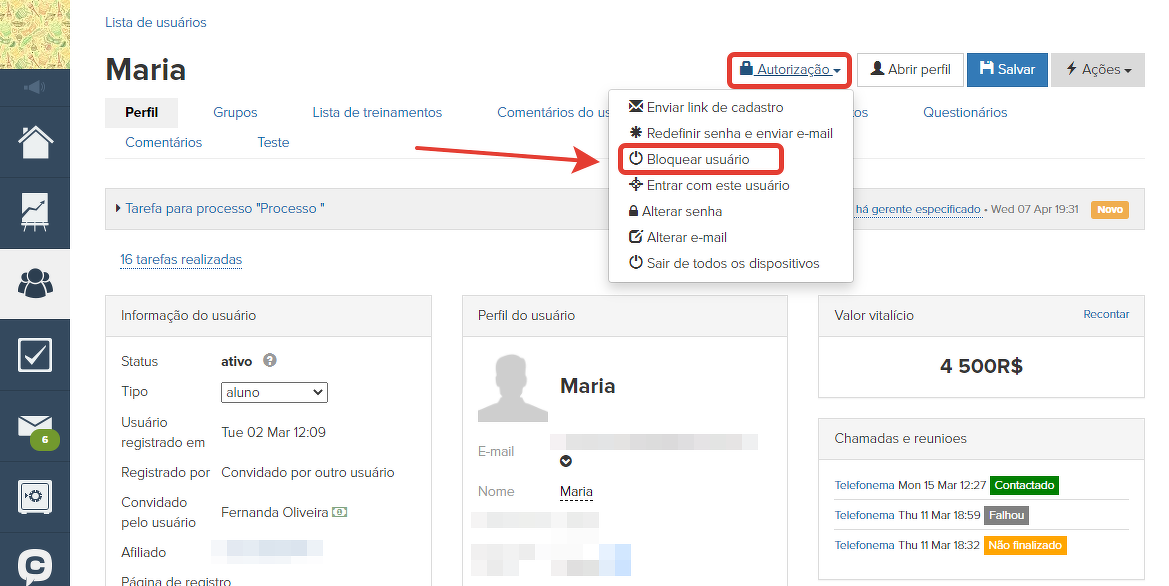The height and width of the screenshot is (586, 1169).
Task: Expand the Tarefa para processo row
Action: [220, 209]
